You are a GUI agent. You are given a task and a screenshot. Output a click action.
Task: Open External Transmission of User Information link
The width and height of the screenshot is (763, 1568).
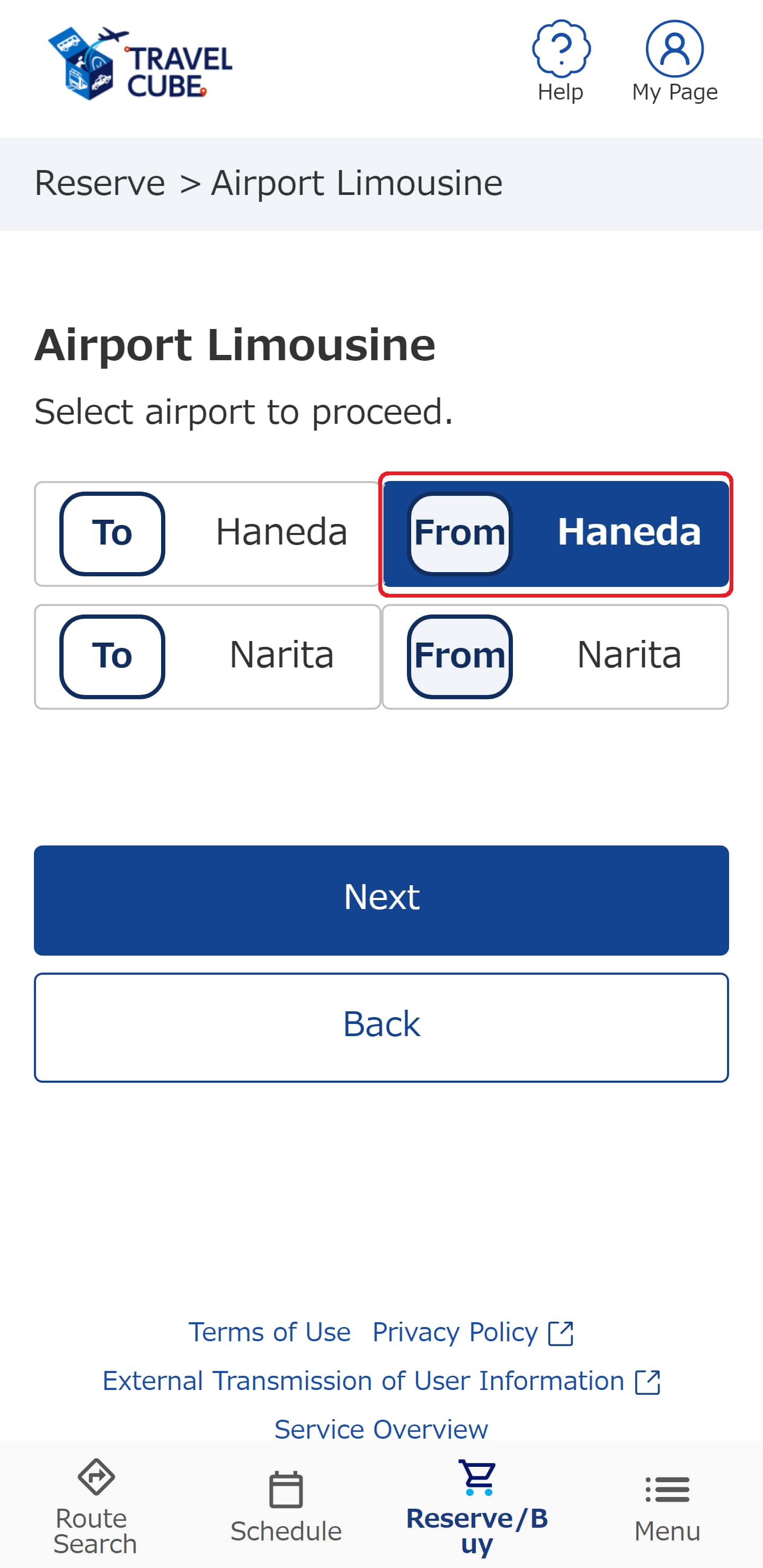point(363,1381)
